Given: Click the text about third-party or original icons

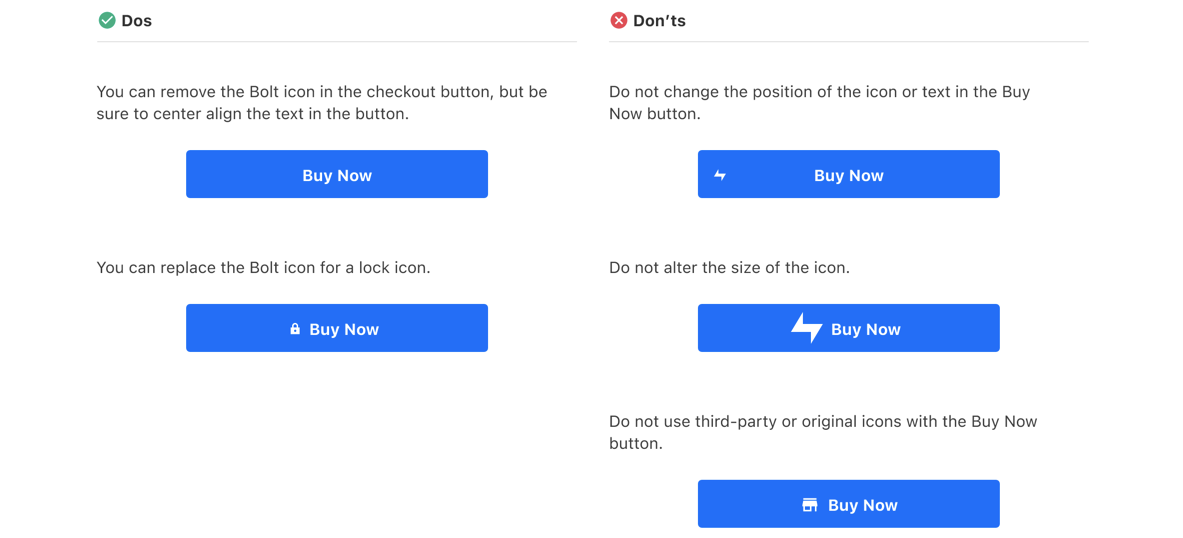Looking at the screenshot, I should [x=823, y=433].
